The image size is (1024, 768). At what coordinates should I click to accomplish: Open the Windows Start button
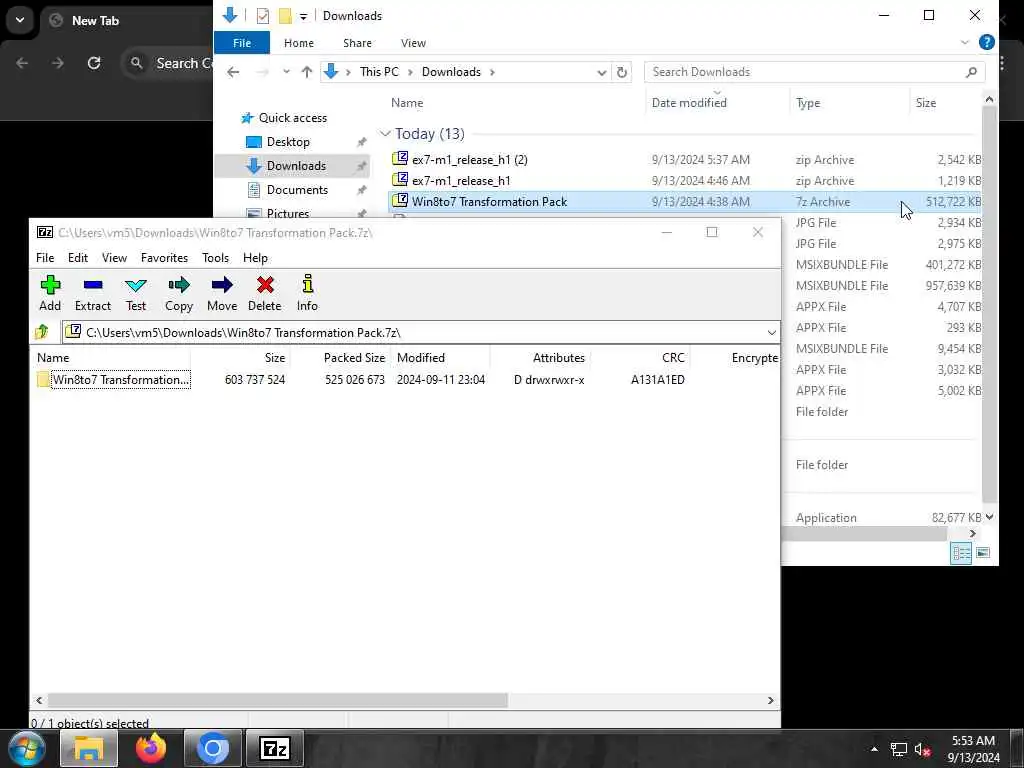click(26, 749)
